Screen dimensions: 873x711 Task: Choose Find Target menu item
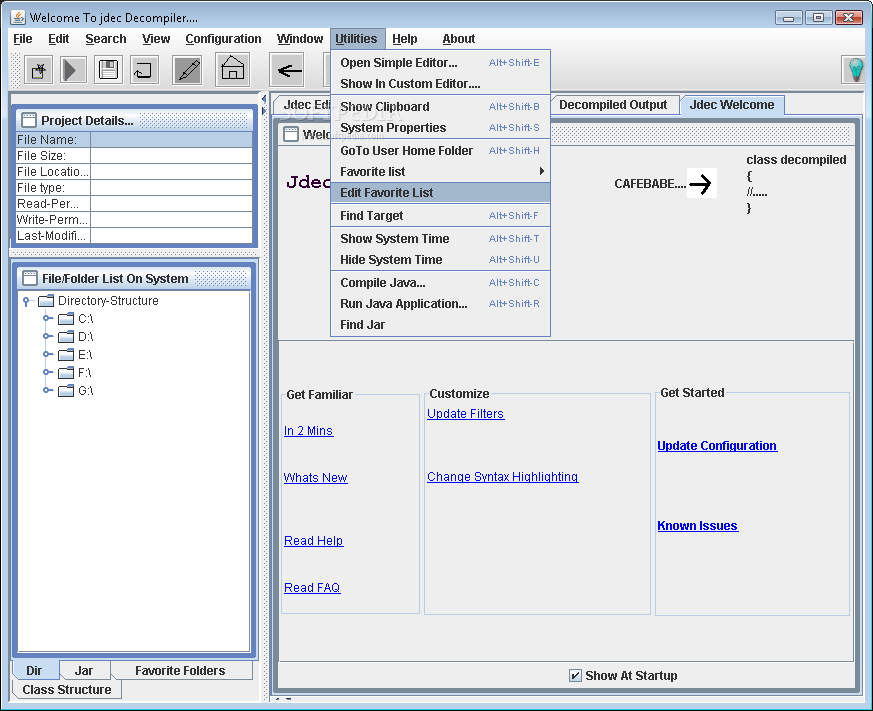pyautogui.click(x=440, y=216)
